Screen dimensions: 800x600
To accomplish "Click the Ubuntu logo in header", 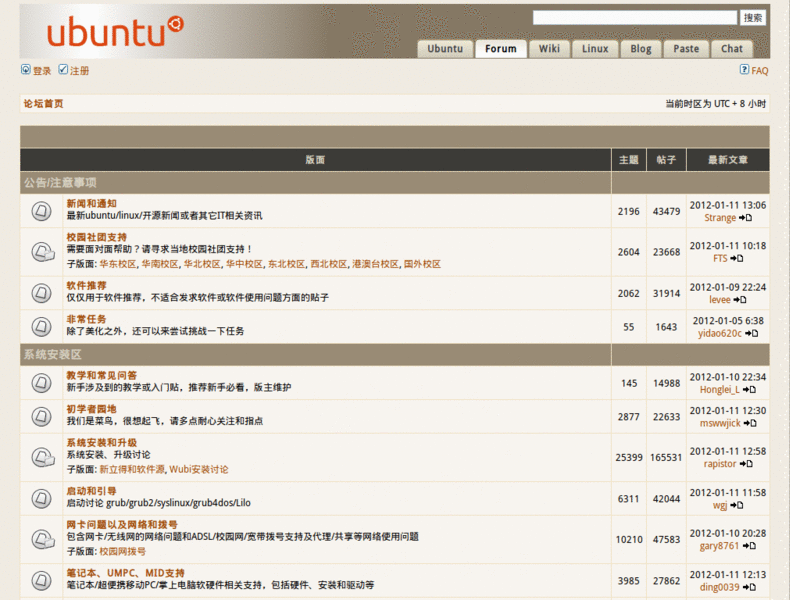I will (x=115, y=31).
